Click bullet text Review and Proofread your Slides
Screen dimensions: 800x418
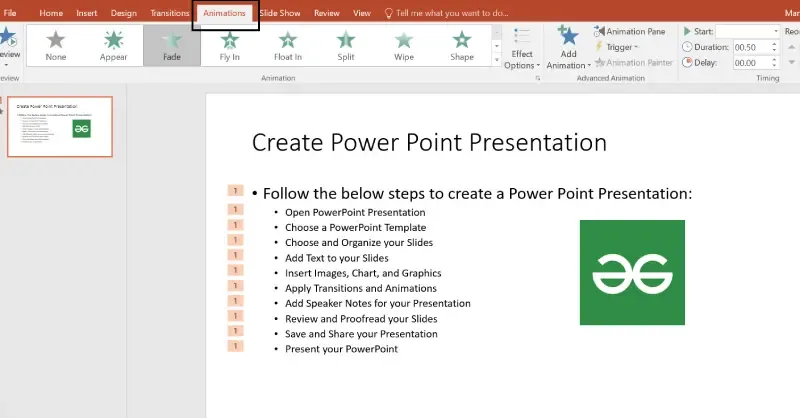pos(361,319)
